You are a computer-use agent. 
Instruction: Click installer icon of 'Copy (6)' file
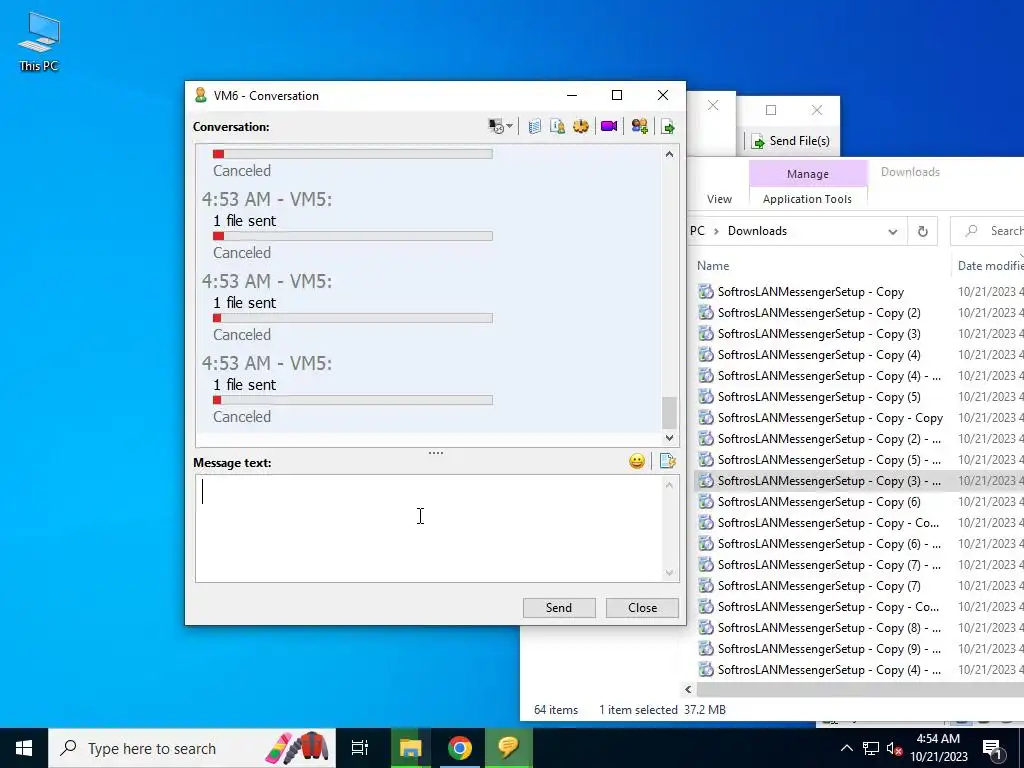(x=705, y=502)
